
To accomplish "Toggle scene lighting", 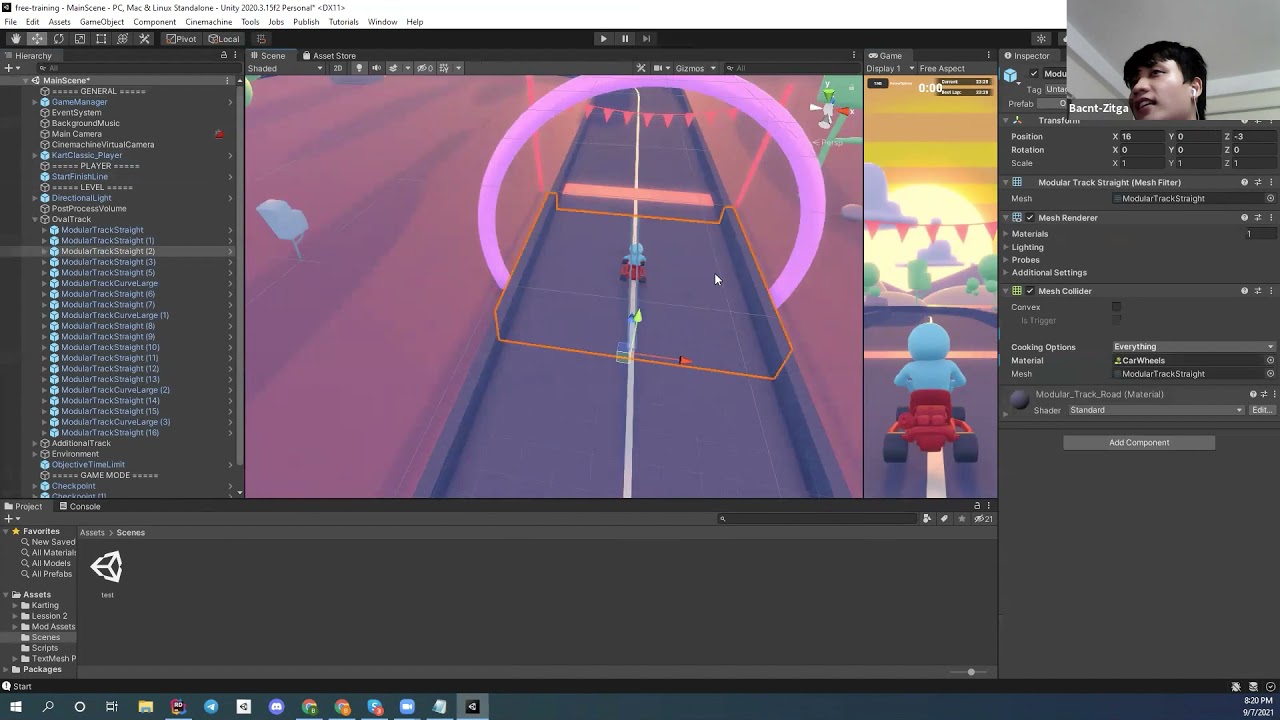I will tap(359, 68).
